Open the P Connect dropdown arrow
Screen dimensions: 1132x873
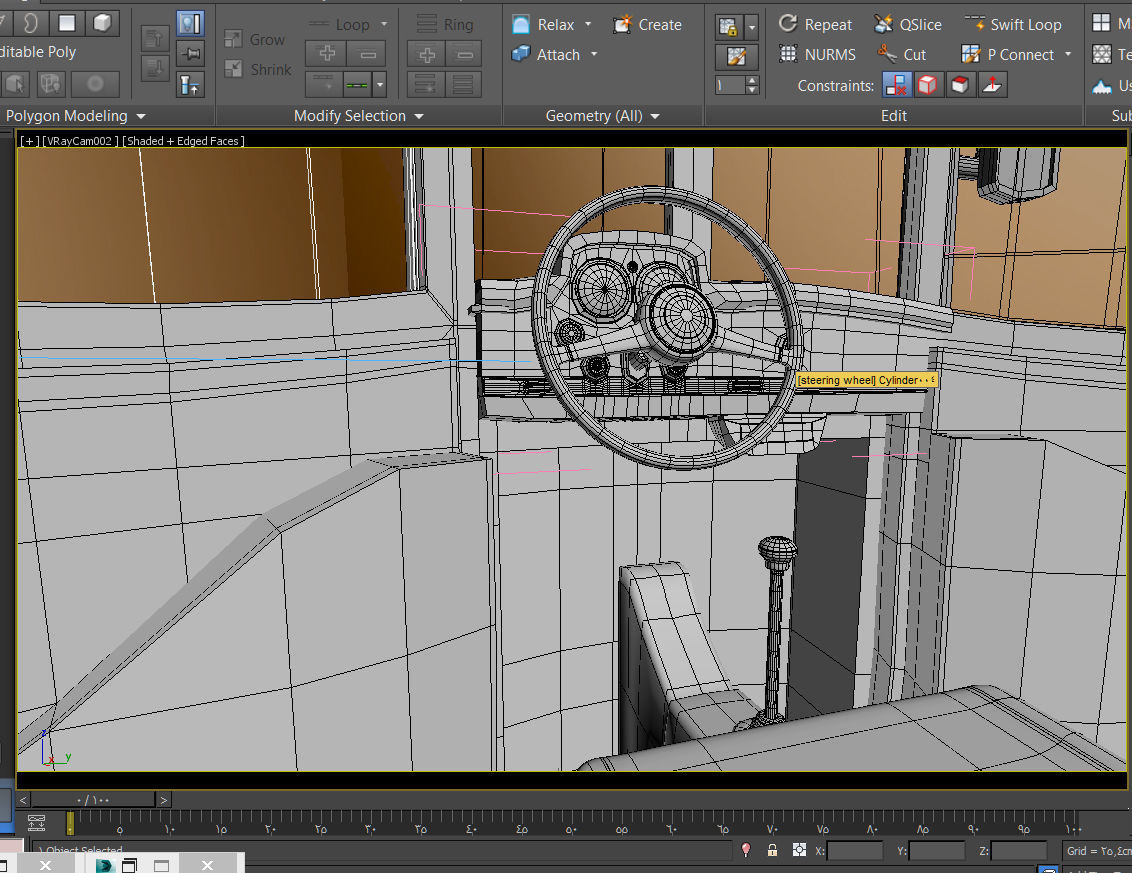[x=1068, y=54]
